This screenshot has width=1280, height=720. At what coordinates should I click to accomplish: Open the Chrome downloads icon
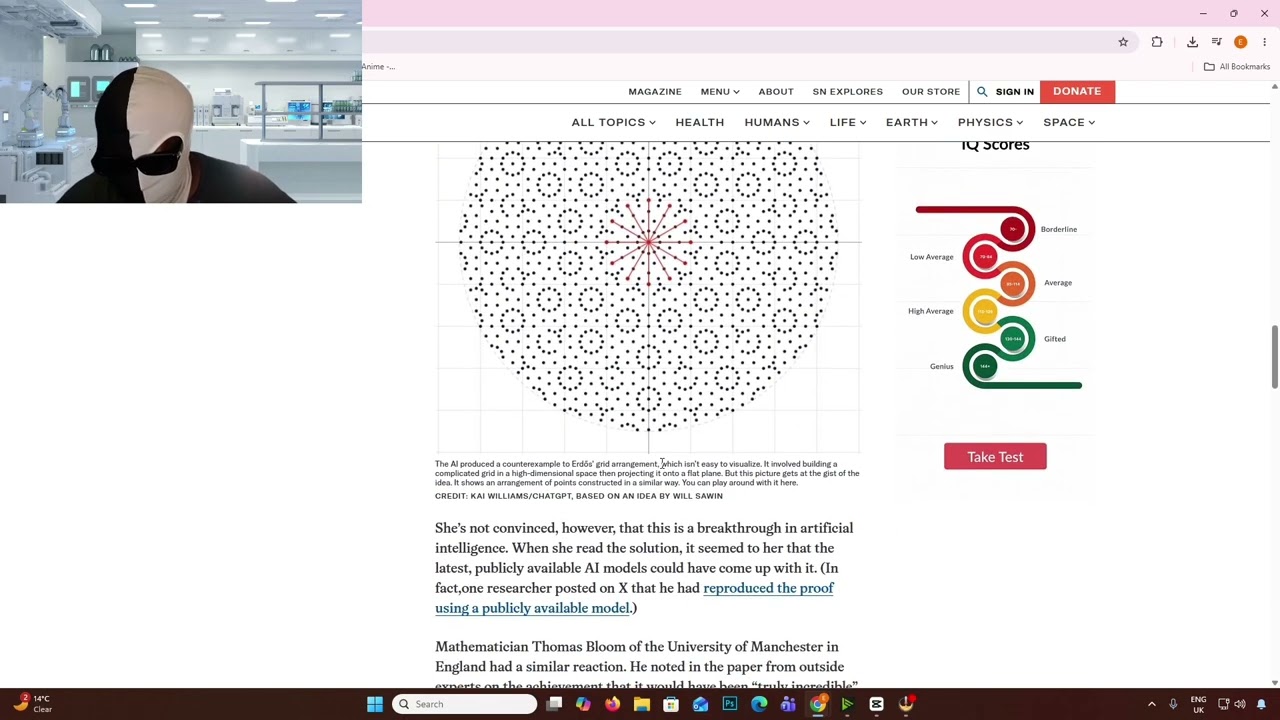pyautogui.click(x=1192, y=42)
